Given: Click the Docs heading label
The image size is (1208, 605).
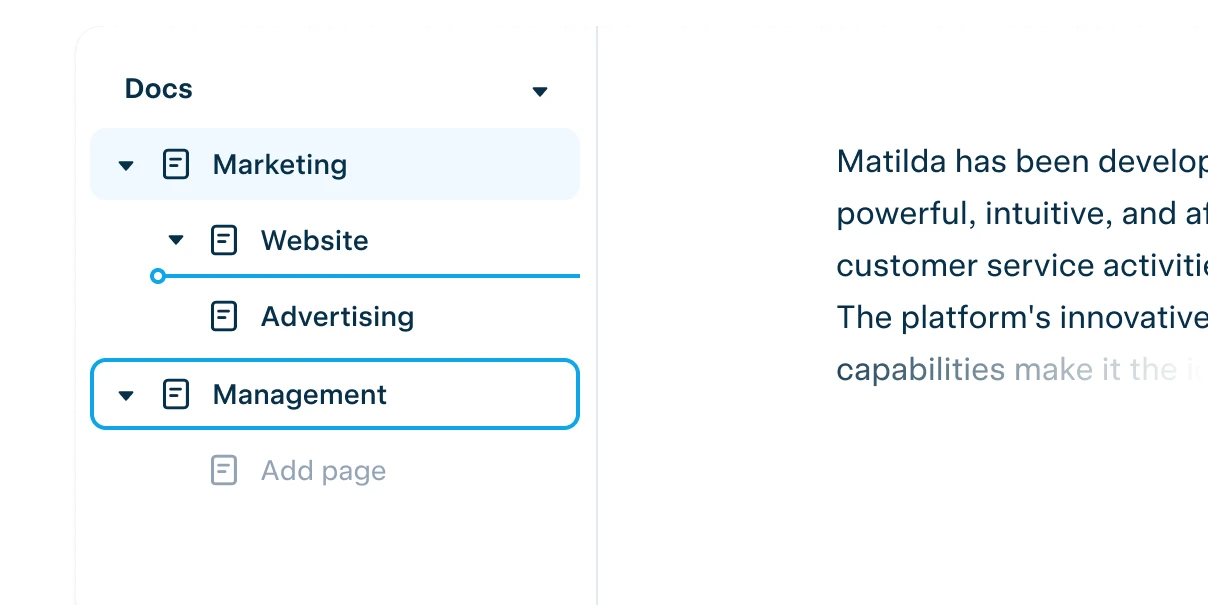Looking at the screenshot, I should (x=158, y=88).
